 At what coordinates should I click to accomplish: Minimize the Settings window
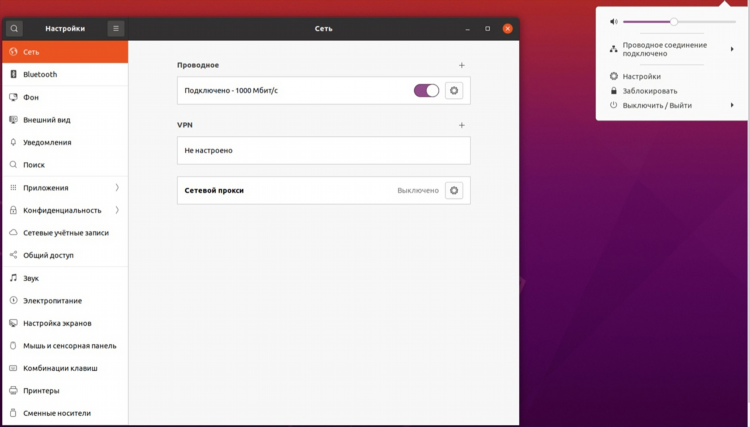(x=467, y=29)
